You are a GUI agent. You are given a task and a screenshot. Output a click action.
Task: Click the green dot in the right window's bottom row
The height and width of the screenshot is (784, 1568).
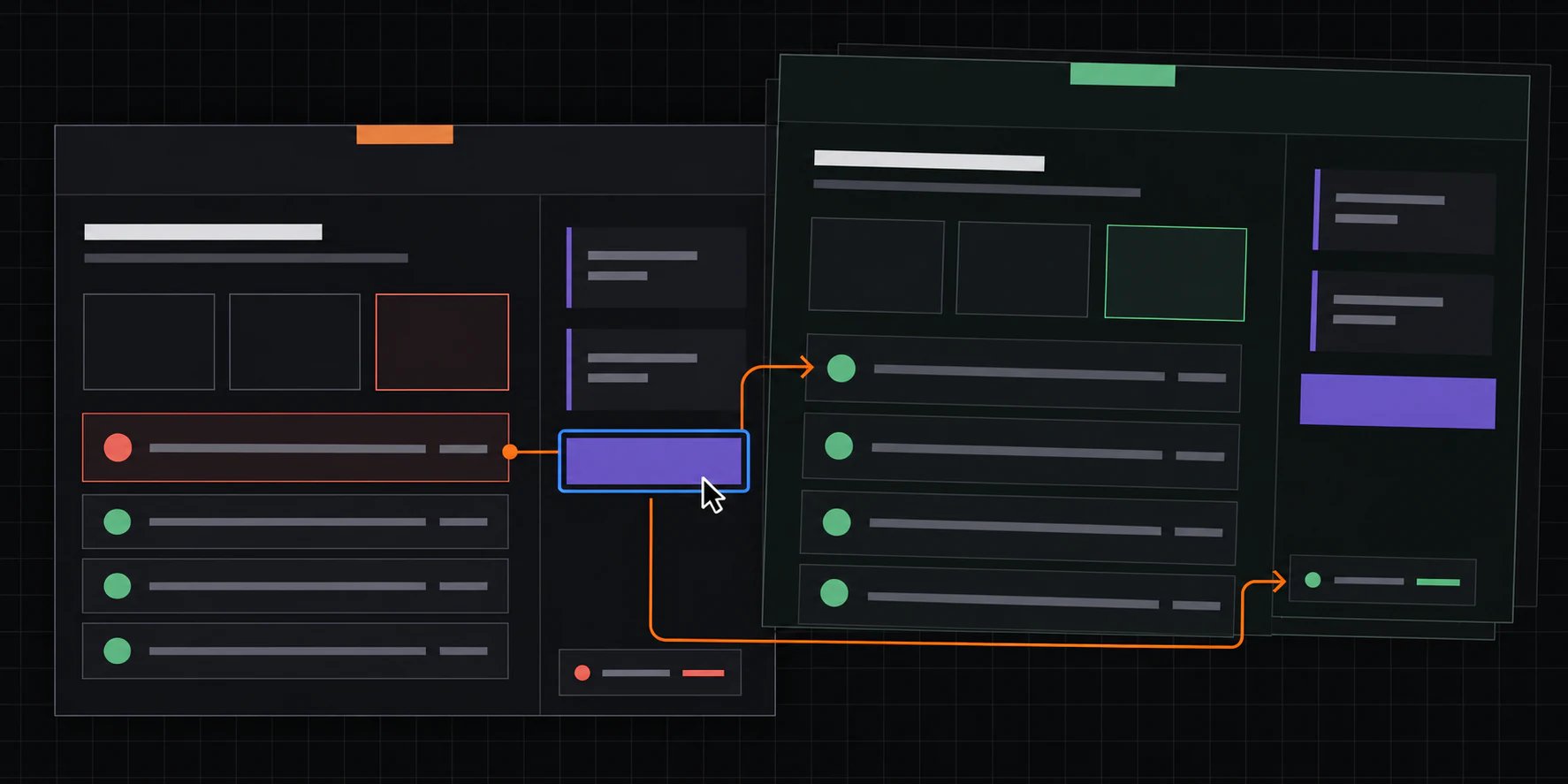click(x=834, y=592)
